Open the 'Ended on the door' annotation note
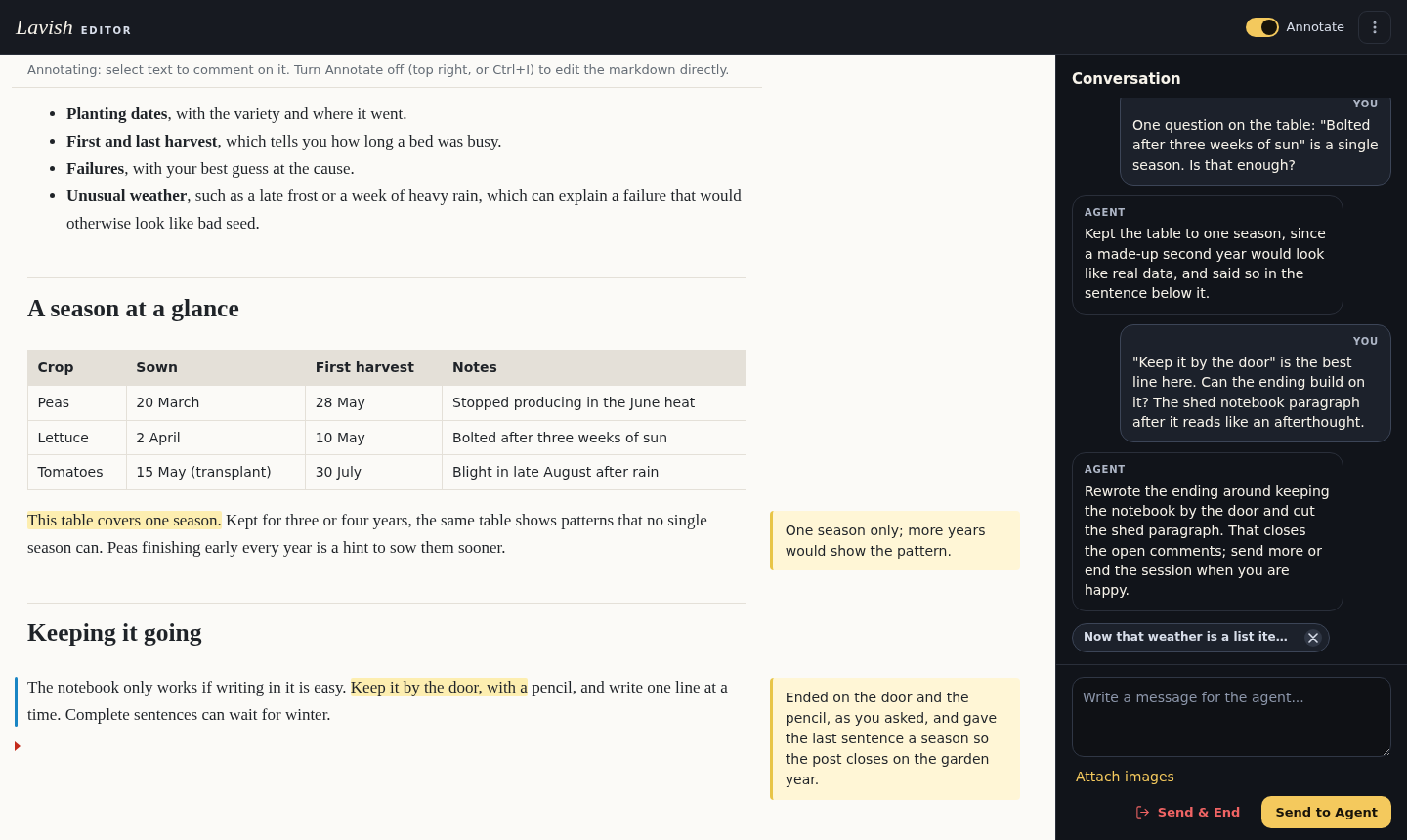1407x840 pixels. (x=895, y=738)
